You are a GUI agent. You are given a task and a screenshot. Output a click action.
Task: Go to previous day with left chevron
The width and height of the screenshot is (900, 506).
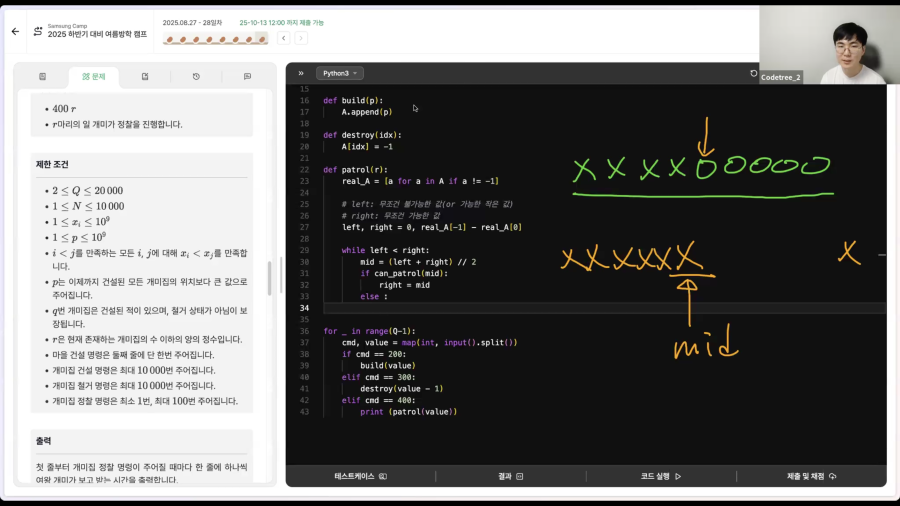click(x=284, y=38)
